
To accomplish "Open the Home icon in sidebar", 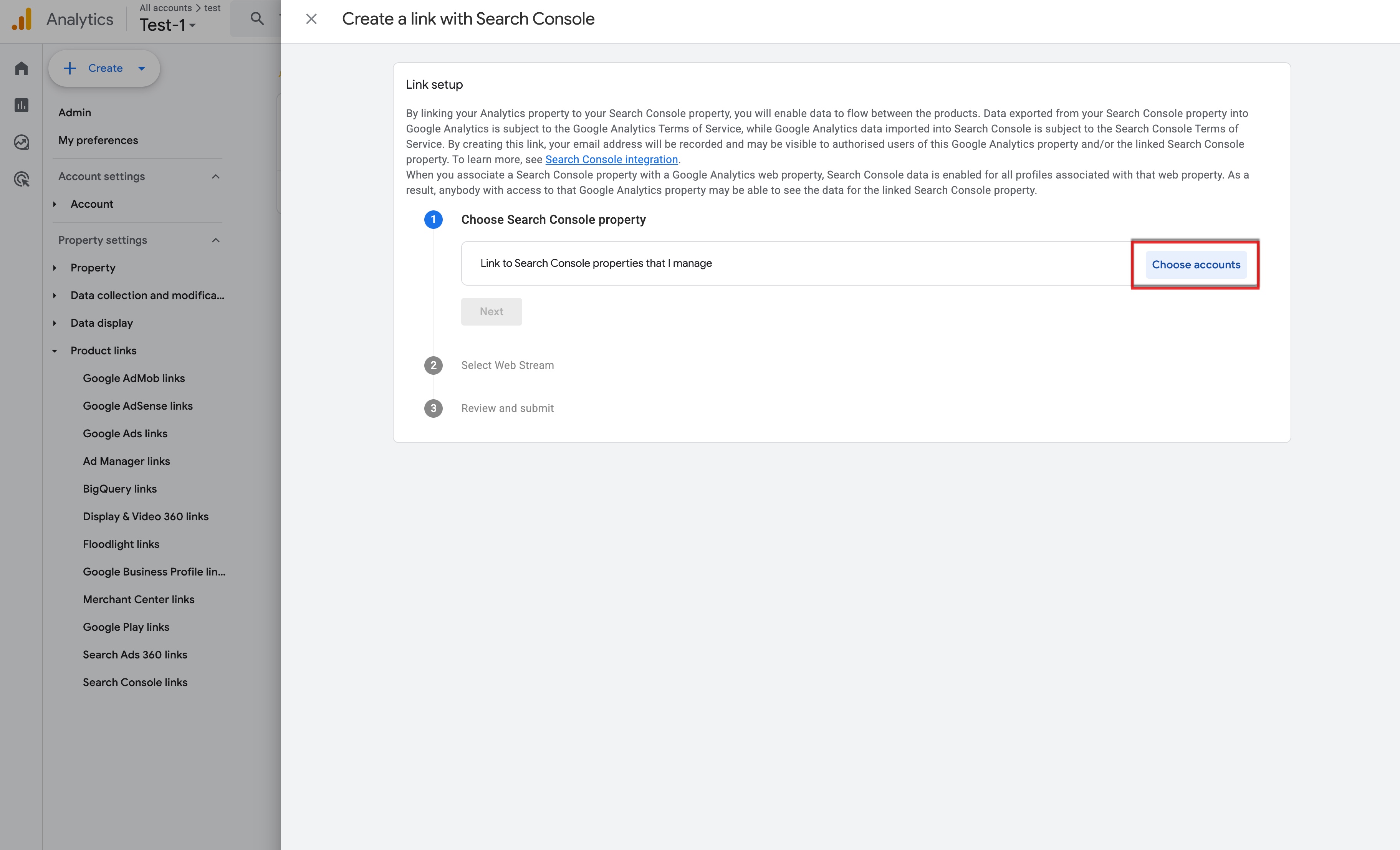I will click(22, 69).
